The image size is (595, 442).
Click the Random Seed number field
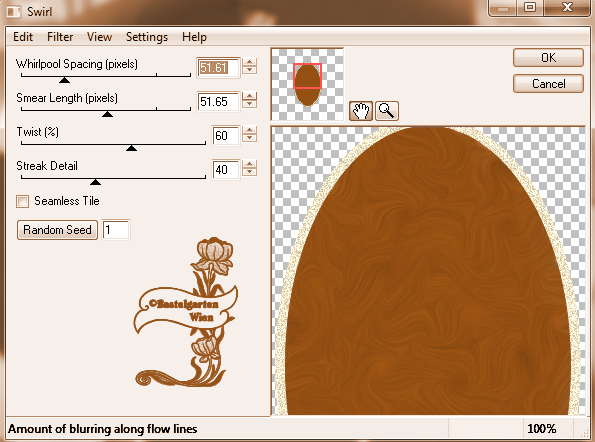pos(116,230)
